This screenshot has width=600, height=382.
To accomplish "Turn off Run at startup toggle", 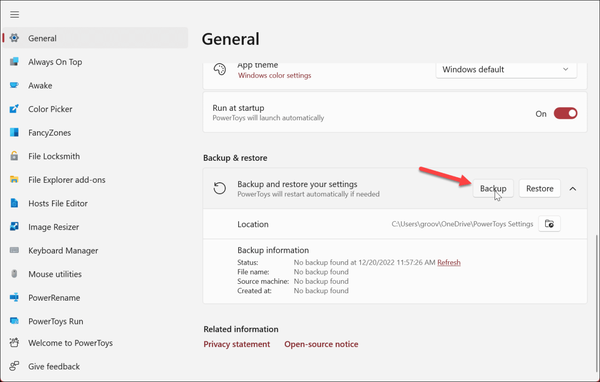I will coord(565,113).
